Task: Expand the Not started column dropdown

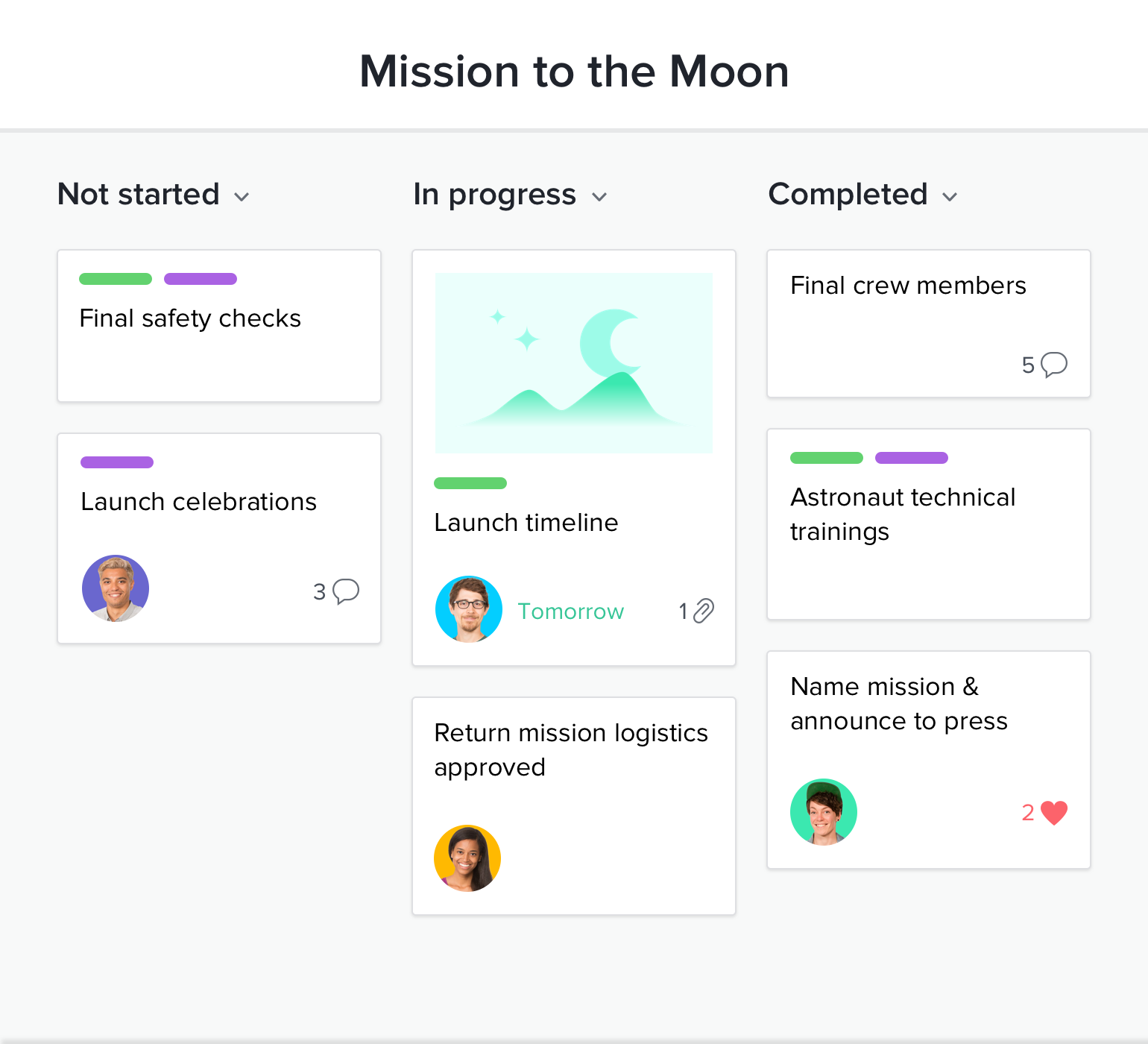Action: (x=242, y=197)
